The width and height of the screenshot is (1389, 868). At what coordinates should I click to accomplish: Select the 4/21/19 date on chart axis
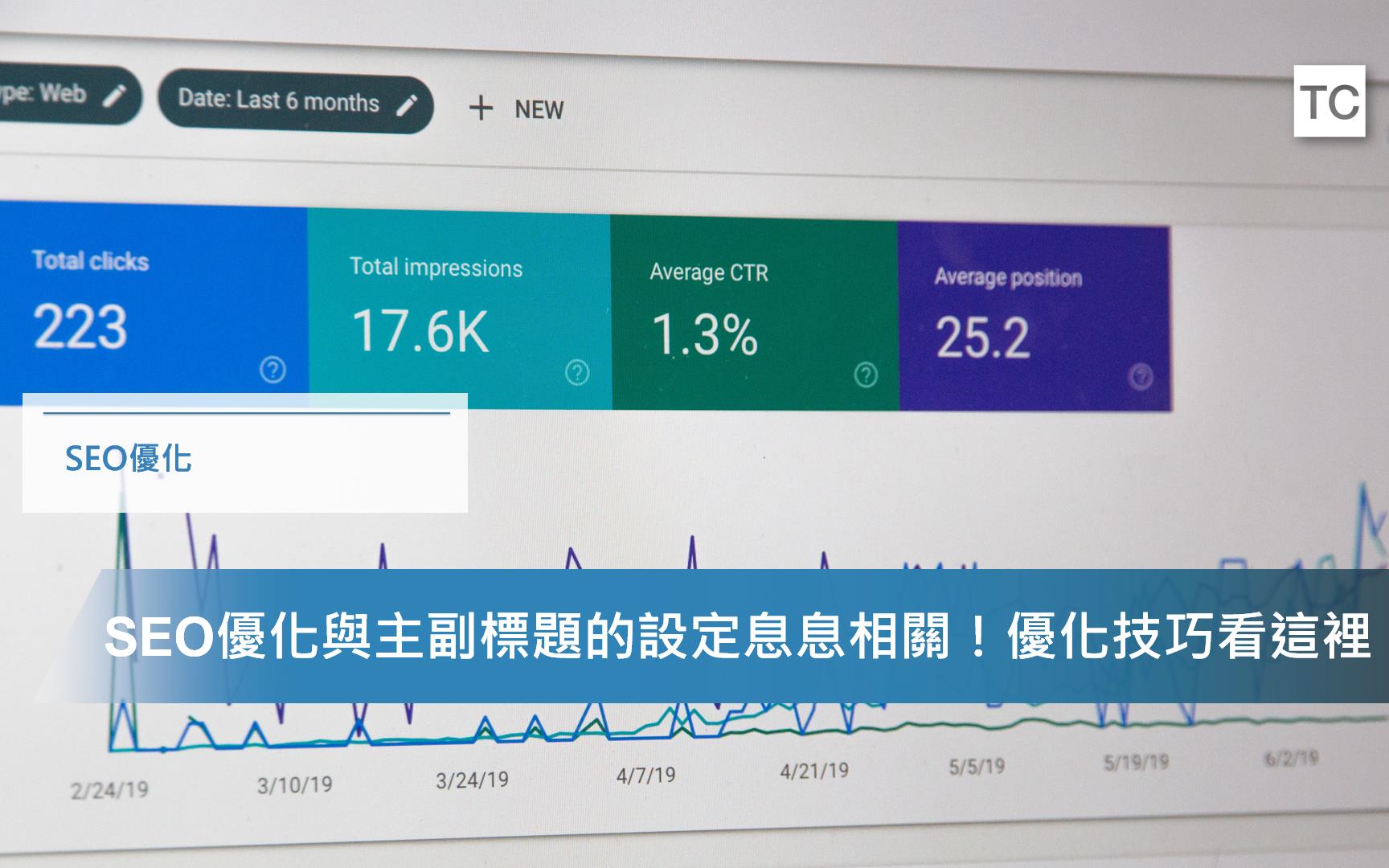pyautogui.click(x=814, y=771)
